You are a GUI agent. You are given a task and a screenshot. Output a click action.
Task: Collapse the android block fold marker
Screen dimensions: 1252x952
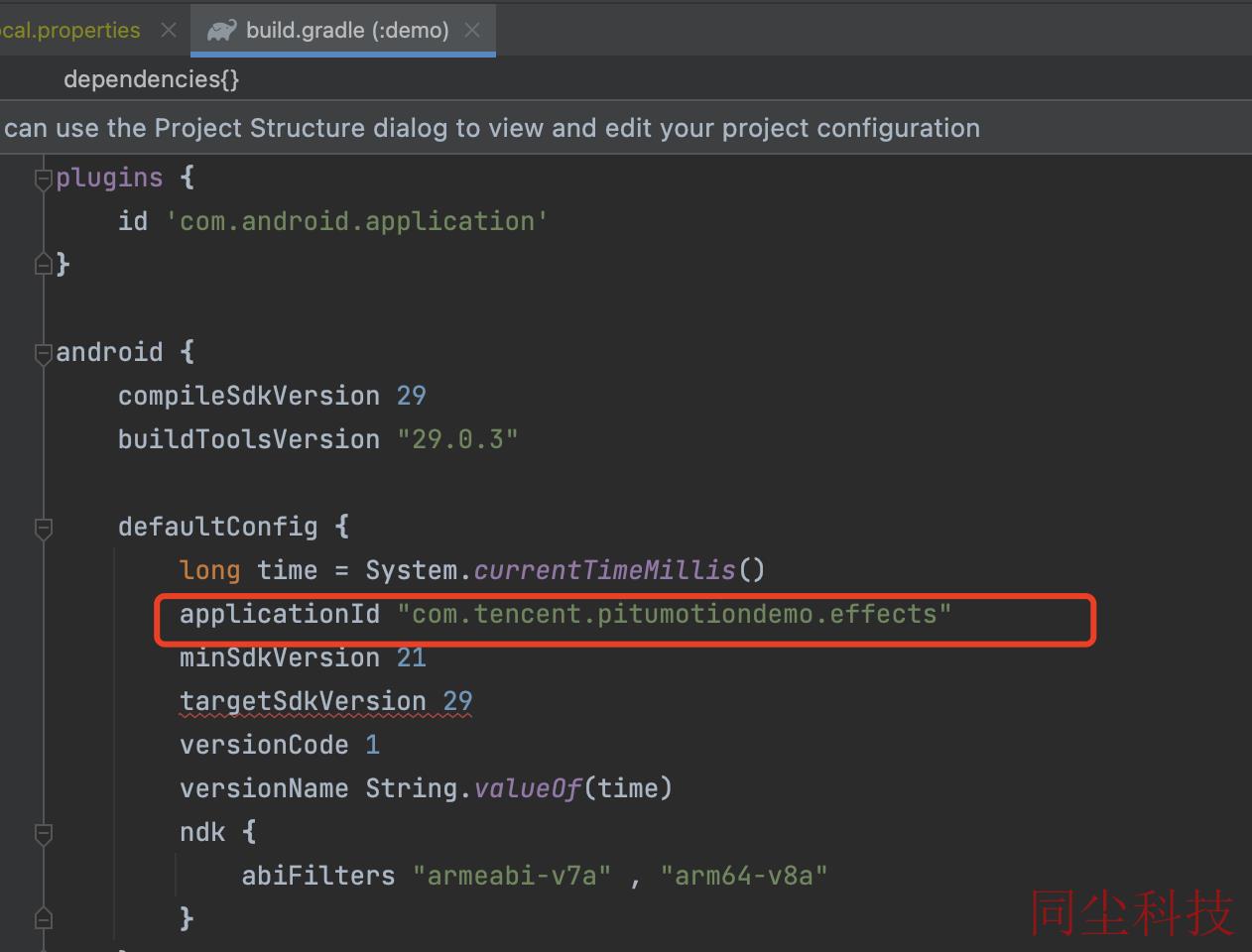pyautogui.click(x=43, y=353)
